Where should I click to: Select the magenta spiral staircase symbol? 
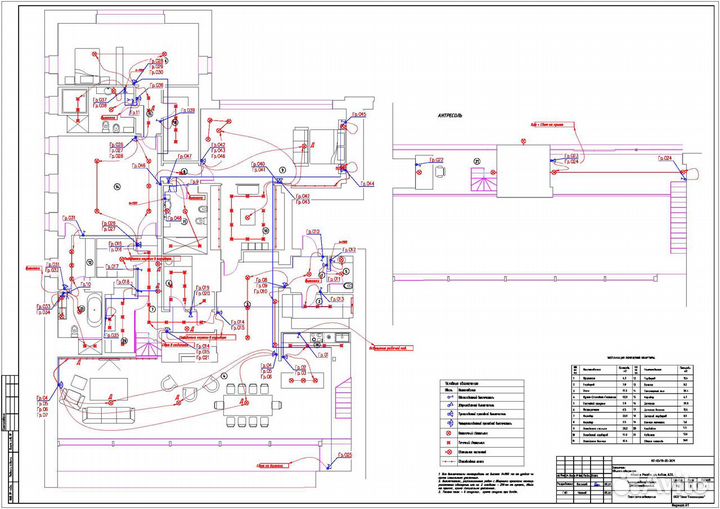point(147,348)
